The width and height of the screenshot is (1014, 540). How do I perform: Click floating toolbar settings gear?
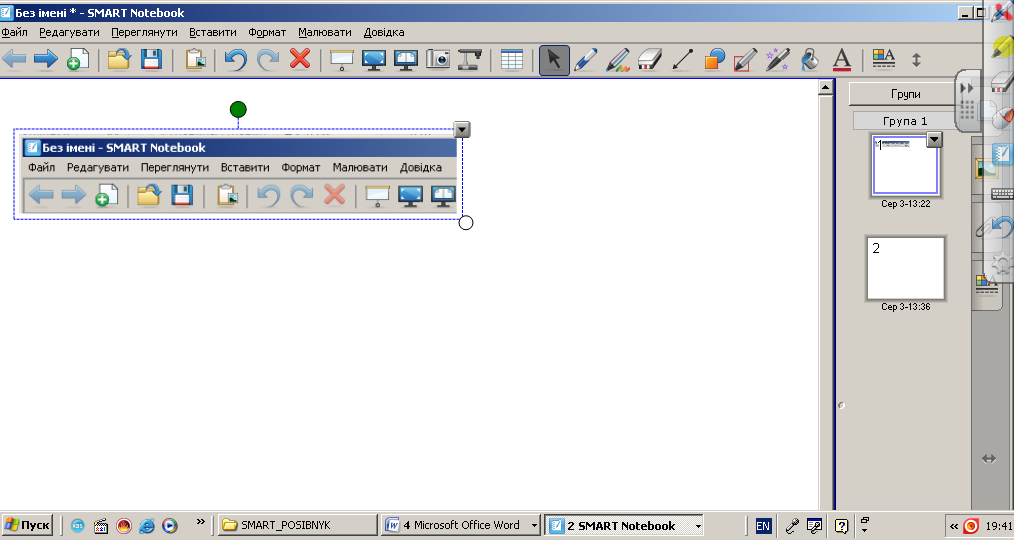1002,263
